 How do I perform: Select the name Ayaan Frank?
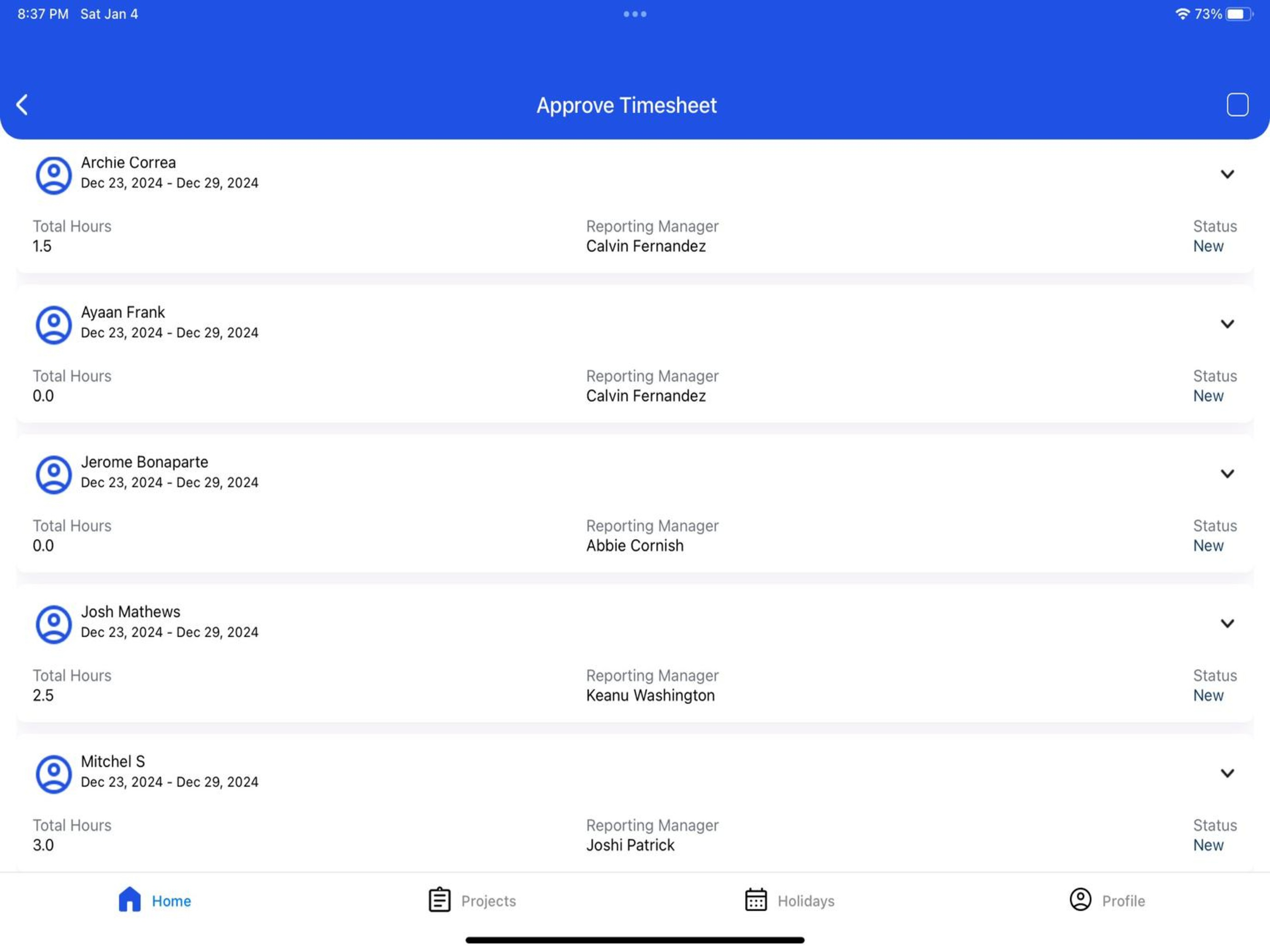click(123, 312)
